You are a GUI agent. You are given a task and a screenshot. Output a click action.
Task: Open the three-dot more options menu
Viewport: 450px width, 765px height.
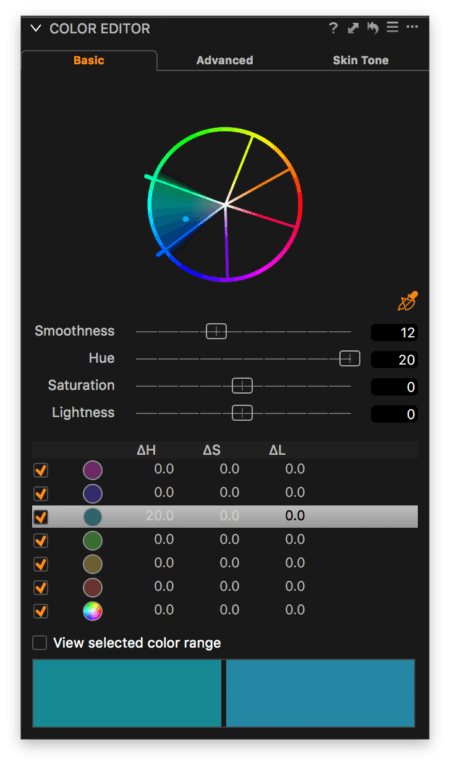pyautogui.click(x=412, y=27)
